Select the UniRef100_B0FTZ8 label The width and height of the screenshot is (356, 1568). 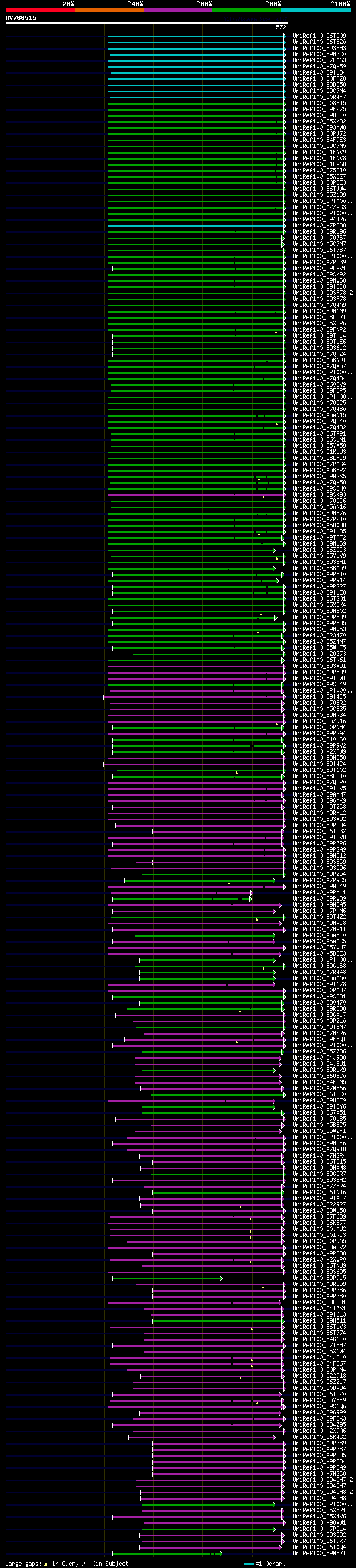(319, 78)
